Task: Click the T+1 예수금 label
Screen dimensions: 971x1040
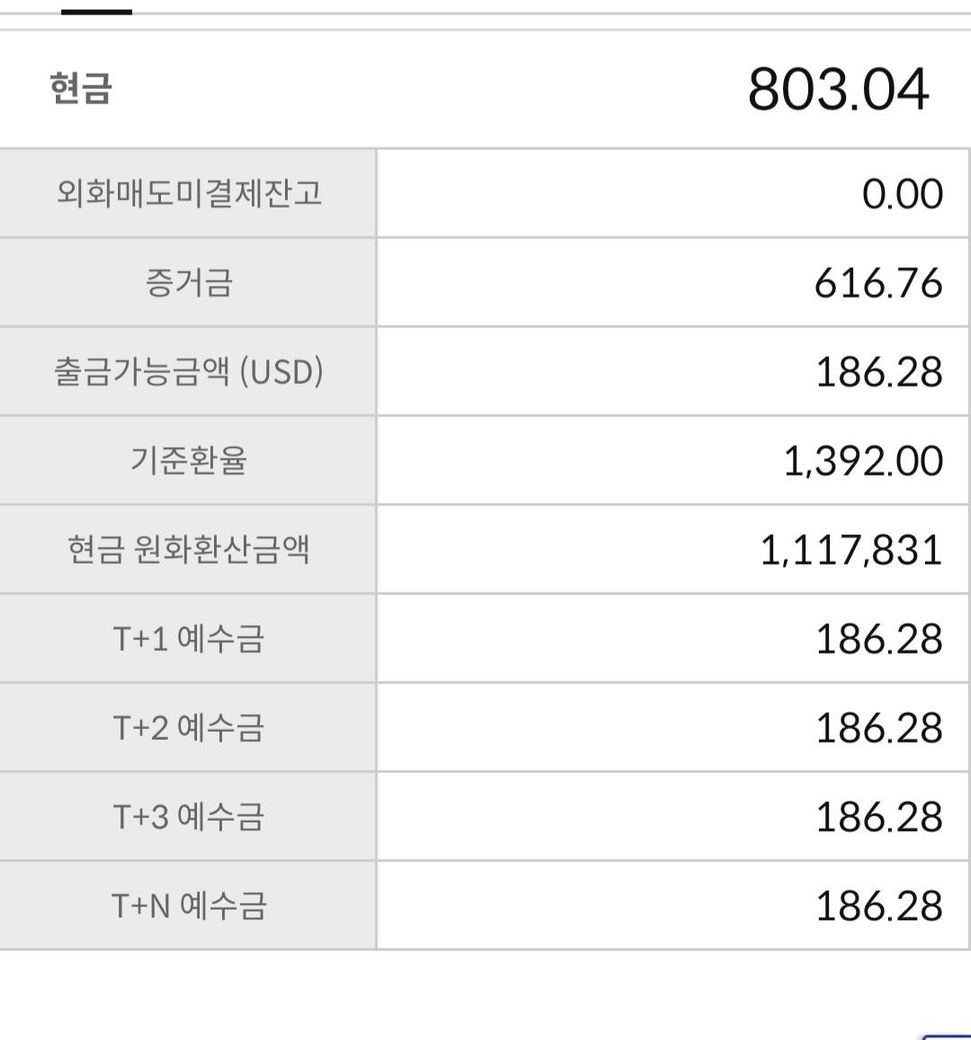Action: pos(189,639)
